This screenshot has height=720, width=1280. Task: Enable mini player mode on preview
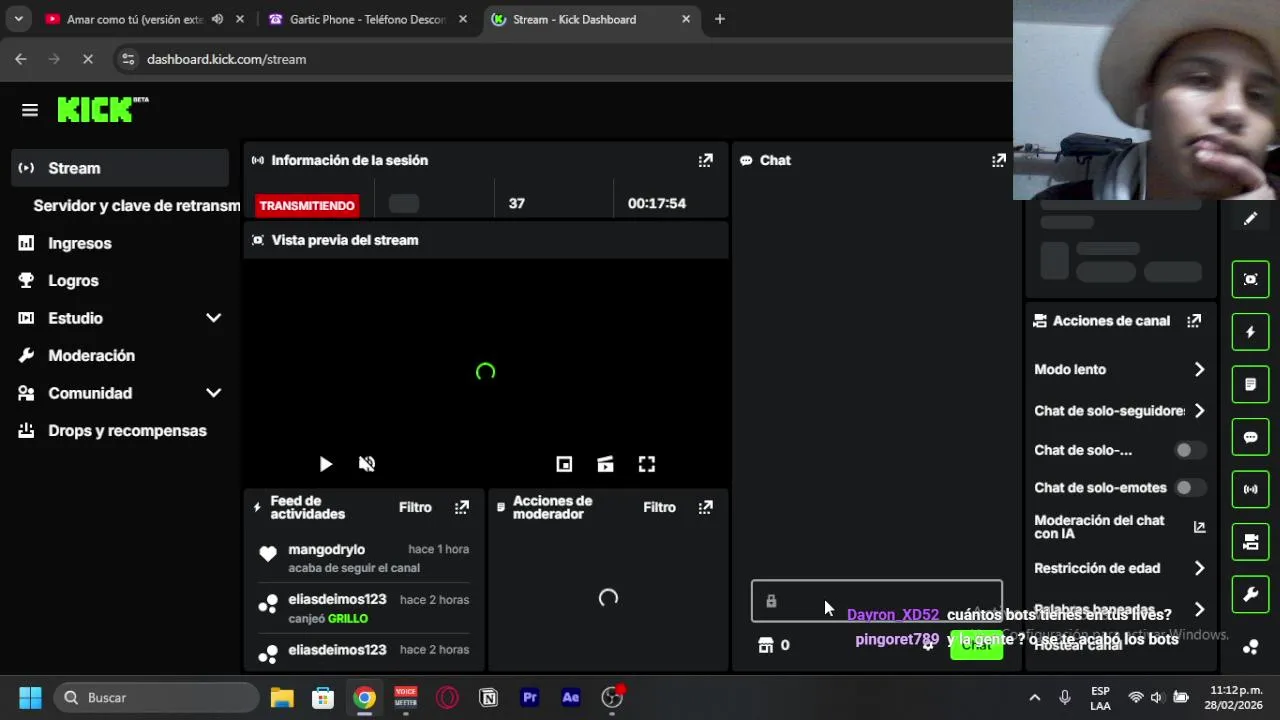(564, 464)
